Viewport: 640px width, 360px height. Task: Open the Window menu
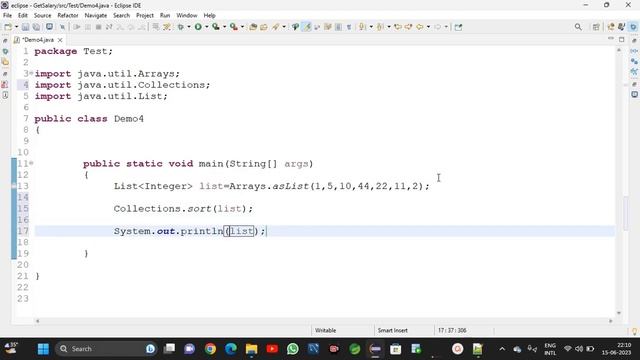187,16
